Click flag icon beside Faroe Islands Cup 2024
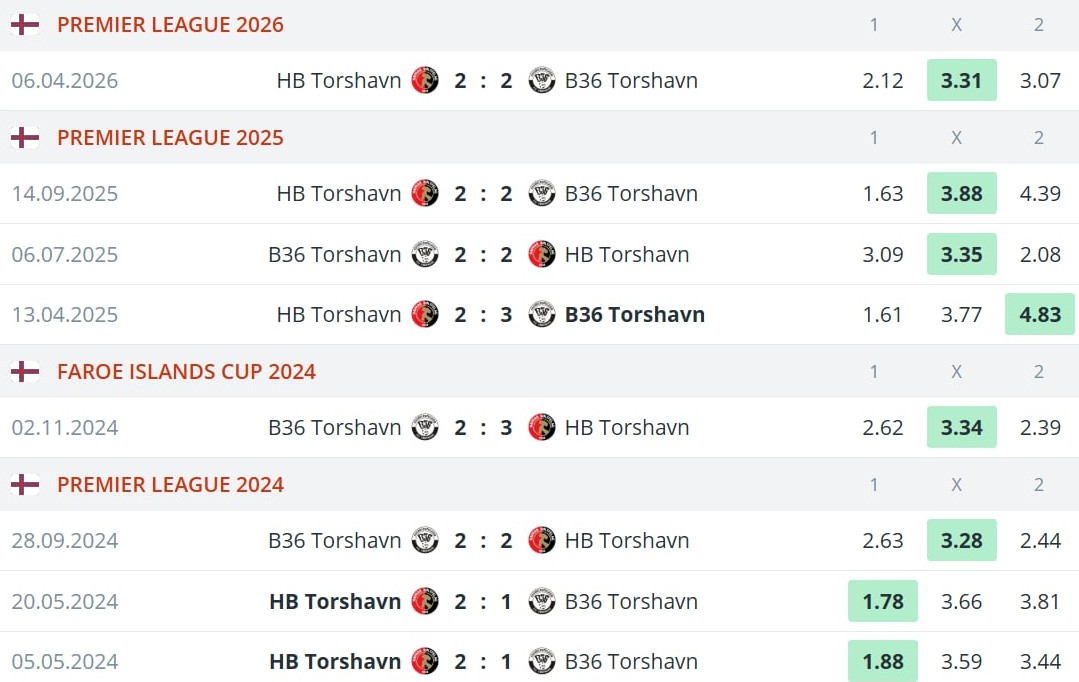This screenshot has width=1079, height=682. 25,372
